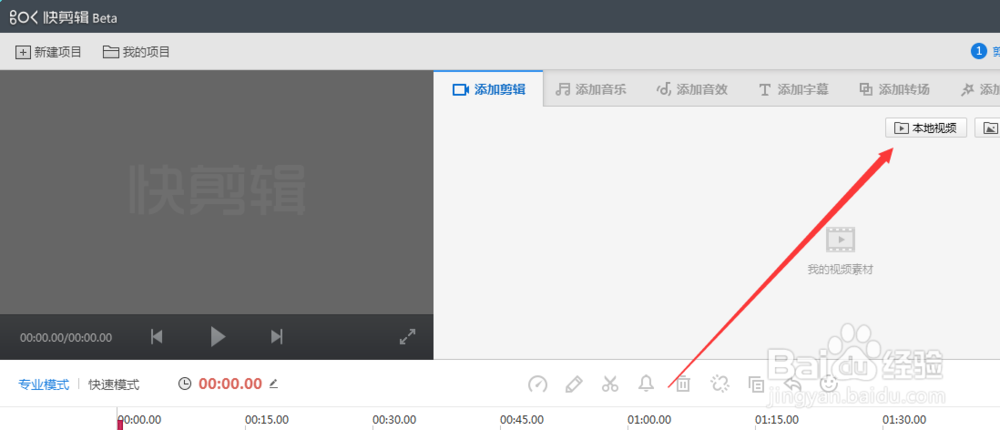Click the 01:00.00 mark on ruler

pos(649,419)
